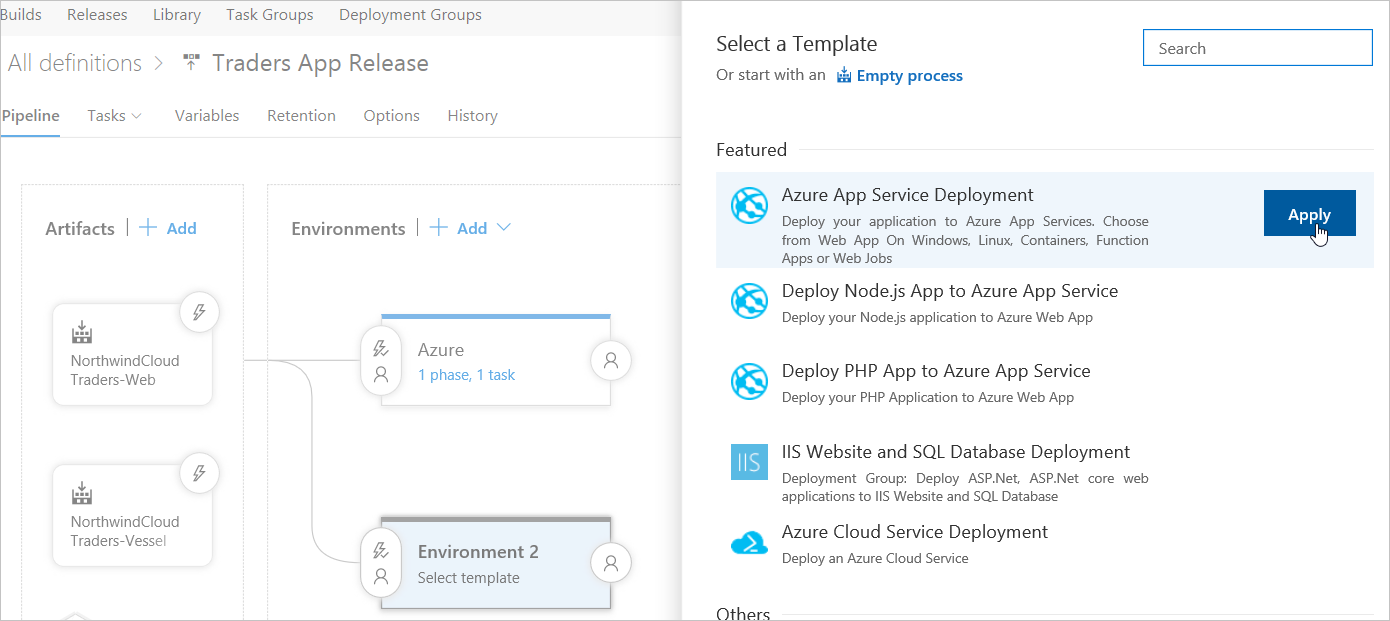Click the Traders-Web artifact trigger lightning icon
The image size is (1390, 621).
(x=199, y=313)
